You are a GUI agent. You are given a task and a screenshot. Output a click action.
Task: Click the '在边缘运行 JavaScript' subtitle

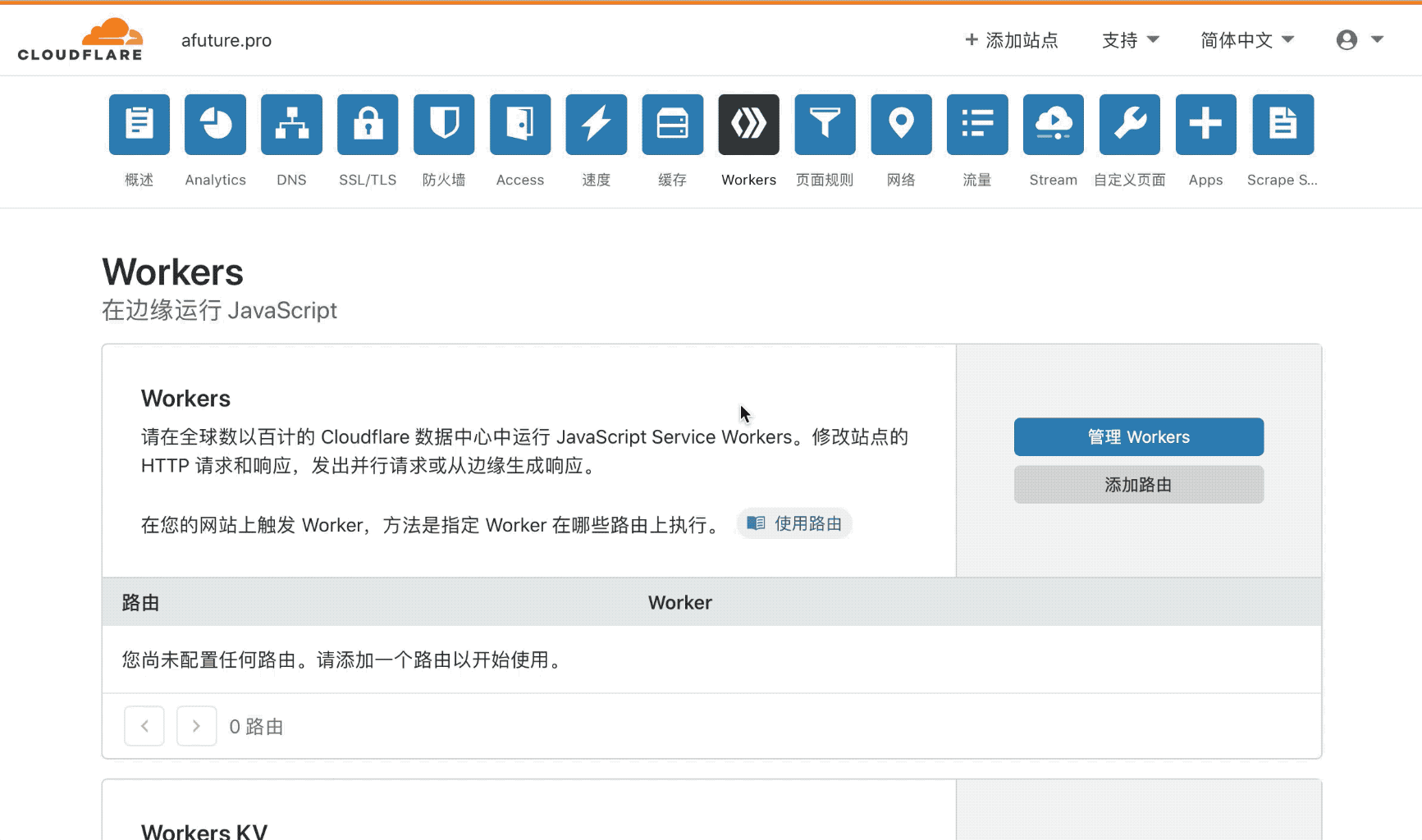click(x=219, y=310)
